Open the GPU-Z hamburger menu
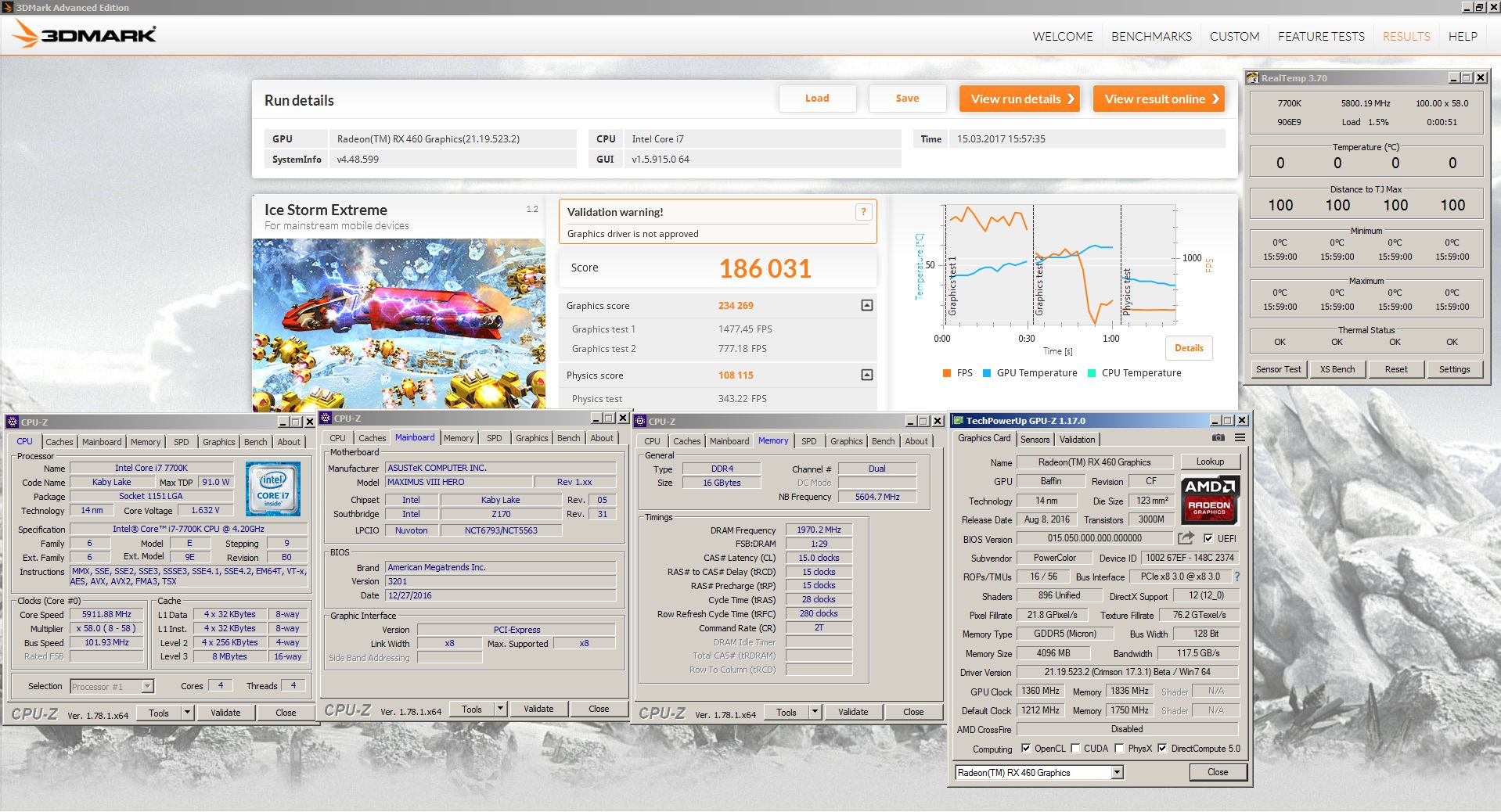Viewport: 1501px width, 812px height. click(x=1240, y=438)
